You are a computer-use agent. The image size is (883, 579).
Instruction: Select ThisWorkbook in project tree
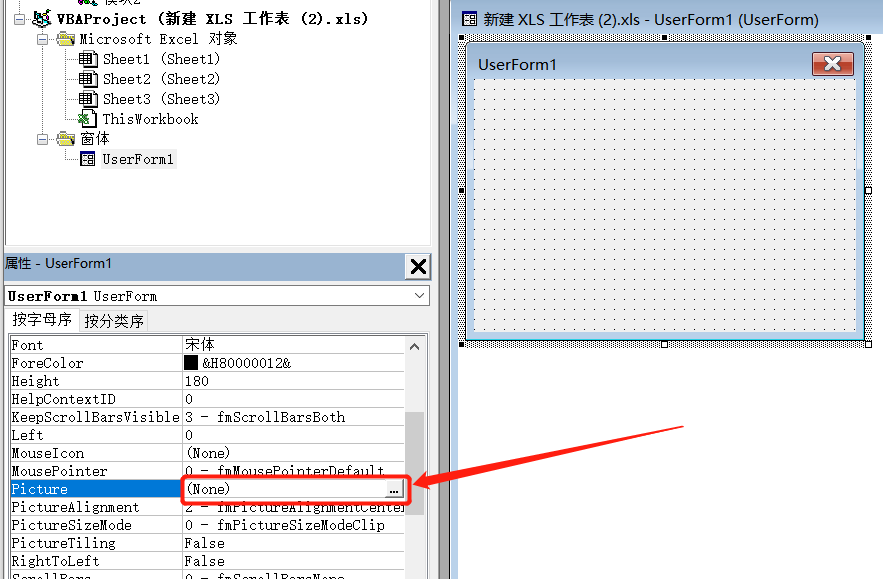(x=150, y=119)
